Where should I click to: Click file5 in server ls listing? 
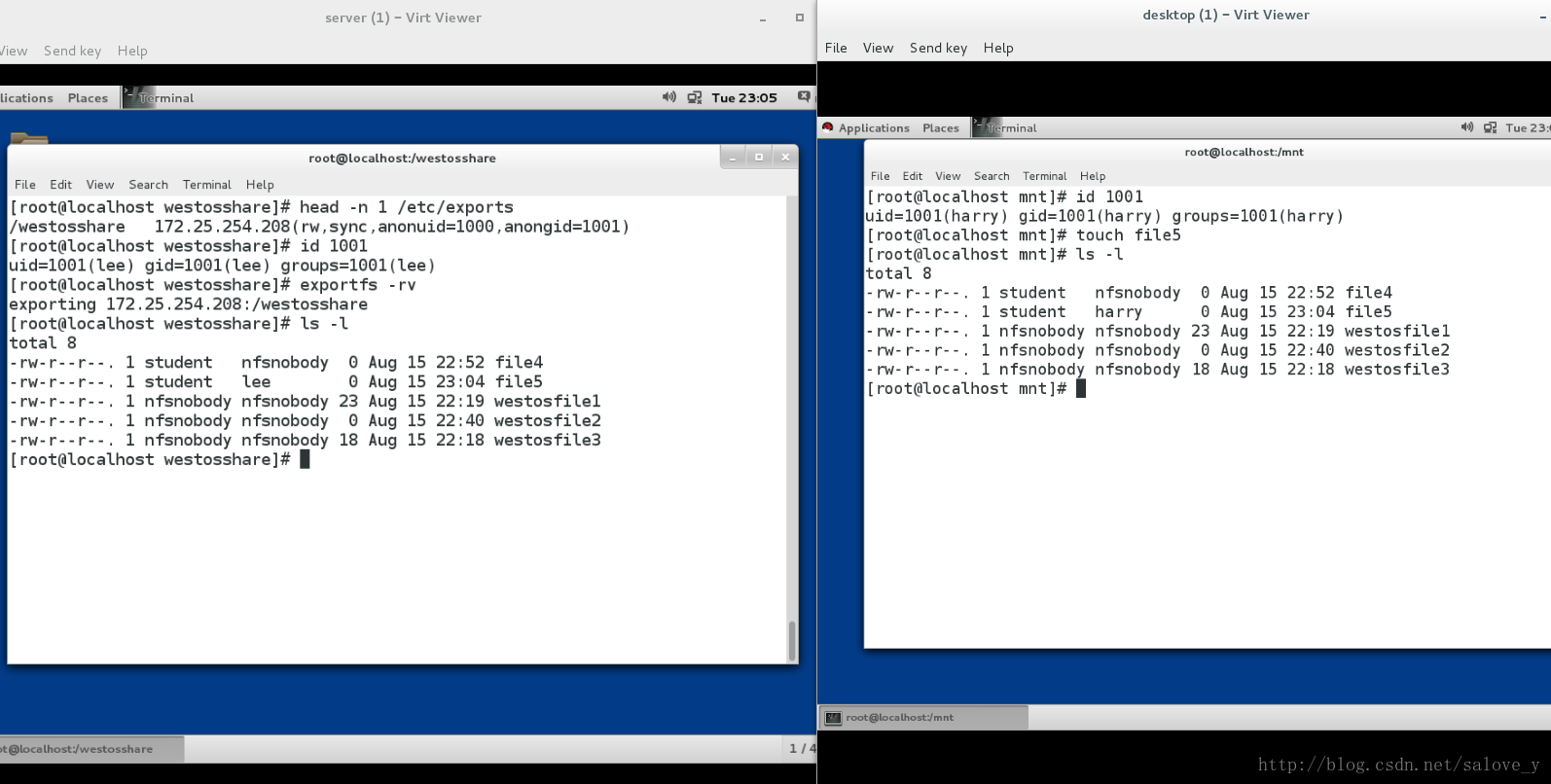click(x=519, y=381)
